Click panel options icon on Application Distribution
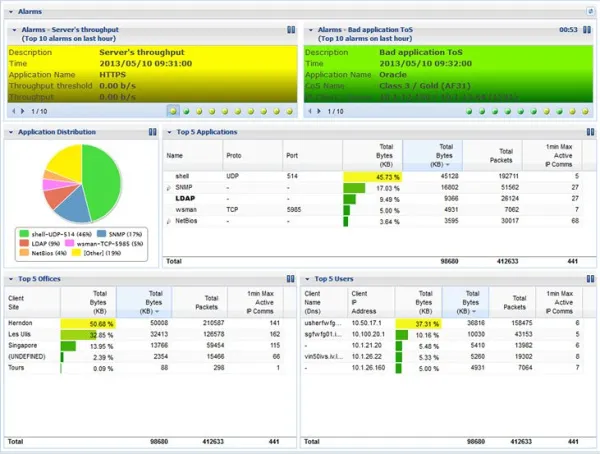 click(x=152, y=131)
